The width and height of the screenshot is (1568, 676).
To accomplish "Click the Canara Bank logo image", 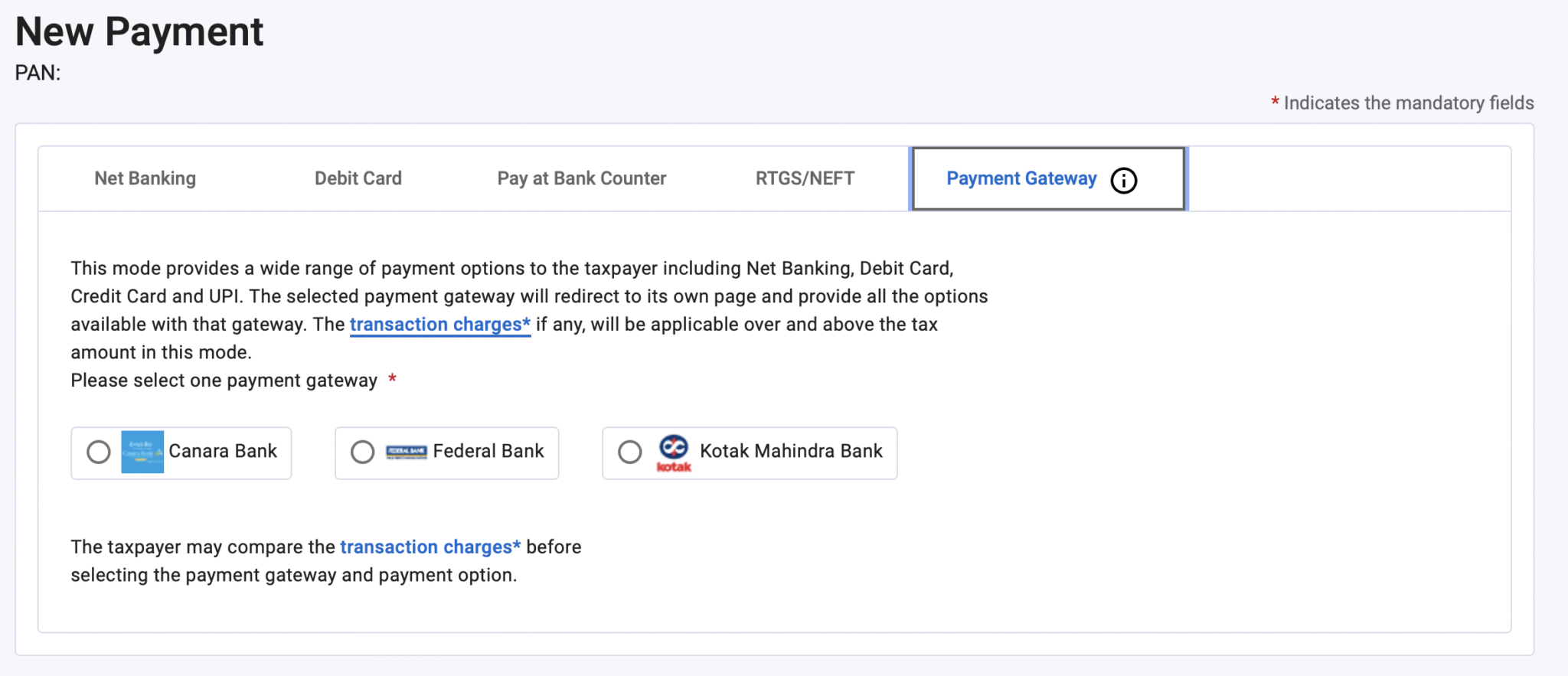I will point(142,452).
